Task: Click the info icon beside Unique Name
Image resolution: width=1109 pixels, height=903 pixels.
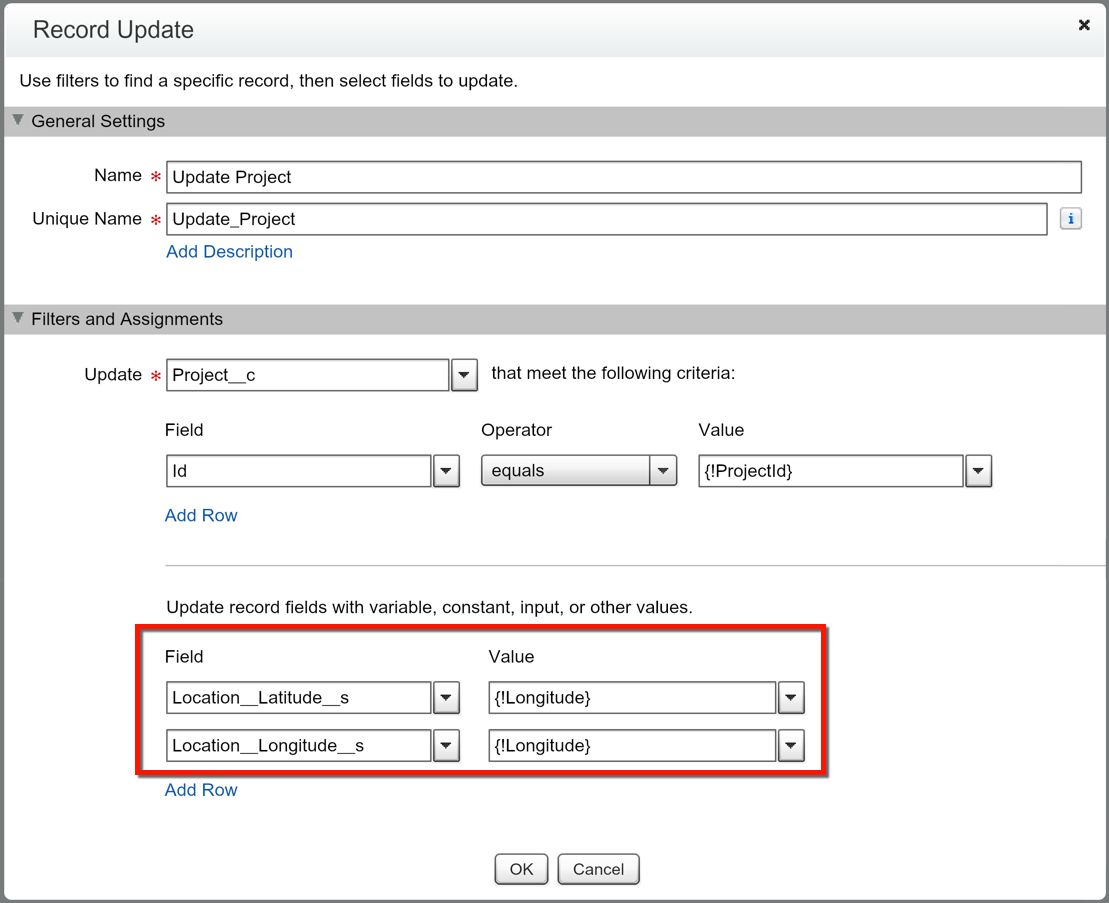Action: point(1070,219)
